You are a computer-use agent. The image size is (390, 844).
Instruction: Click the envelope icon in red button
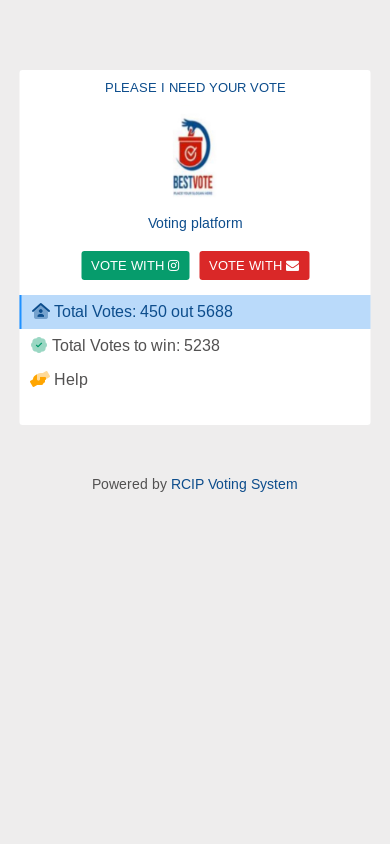[x=293, y=265]
